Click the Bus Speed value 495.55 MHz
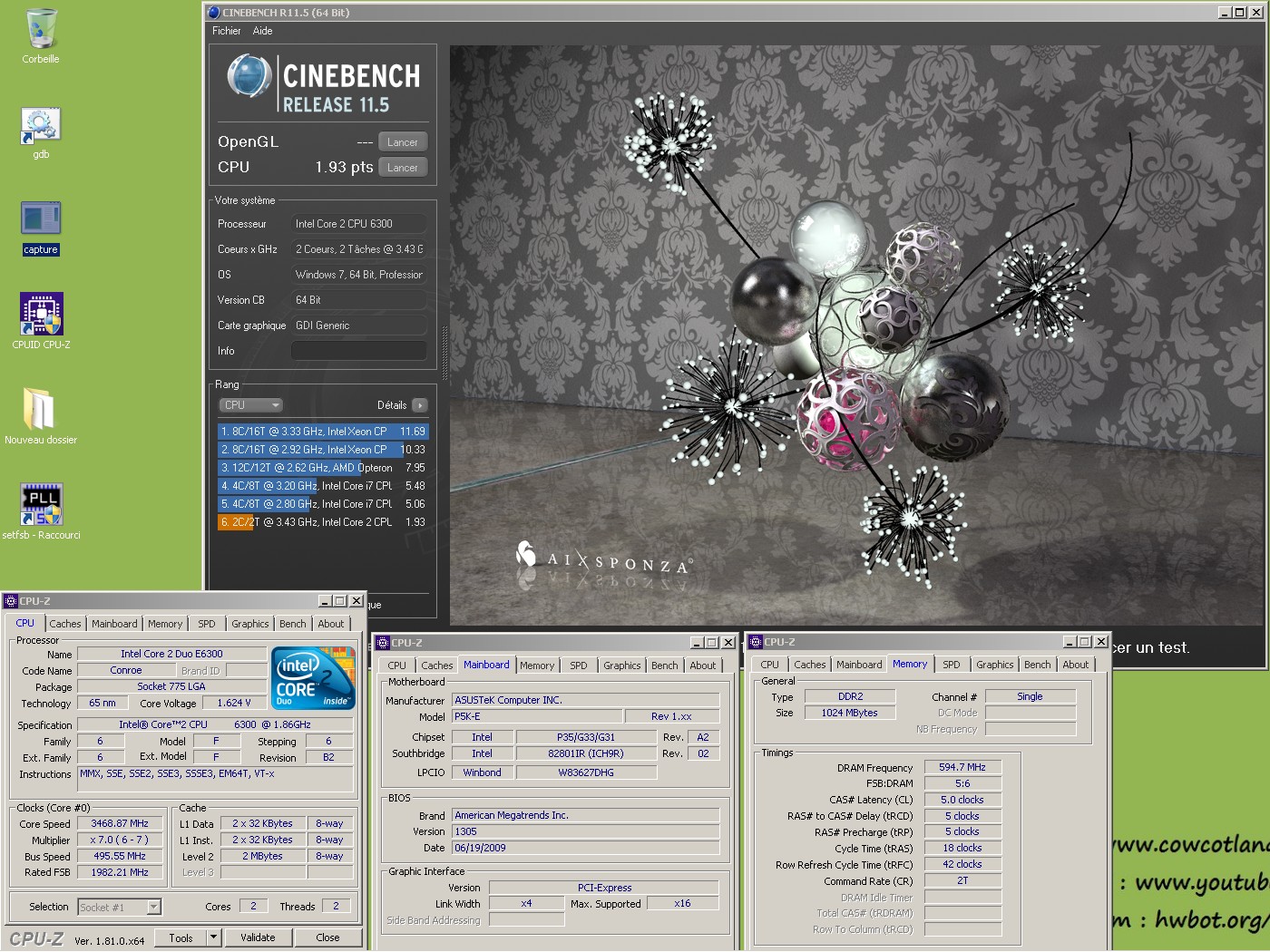 [x=120, y=857]
